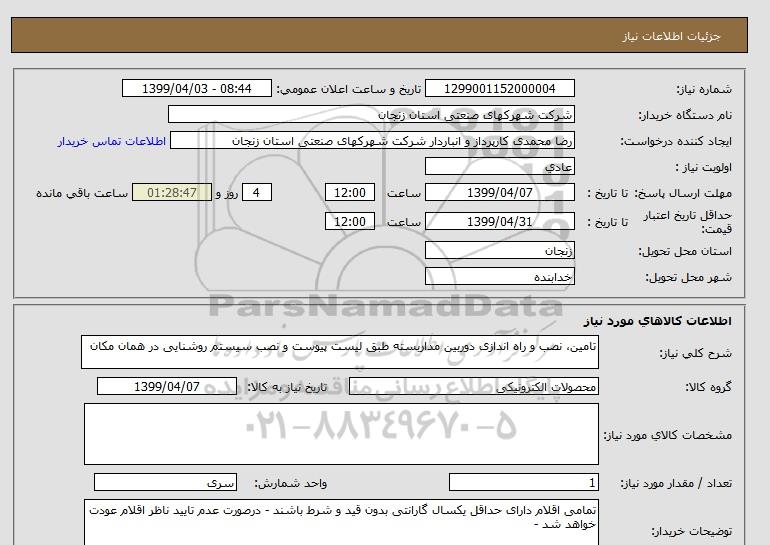Click the response deadline time 12:00
Screen dimensions: 770x545
350,192
